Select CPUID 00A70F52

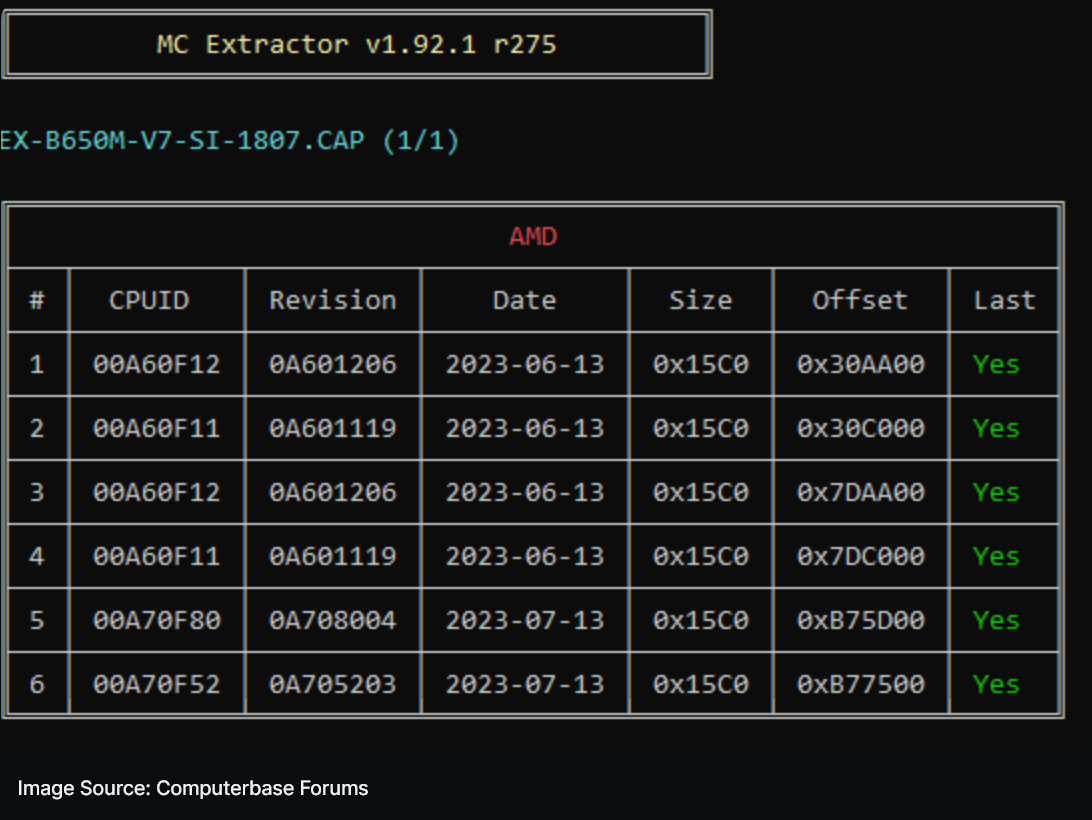(157, 685)
